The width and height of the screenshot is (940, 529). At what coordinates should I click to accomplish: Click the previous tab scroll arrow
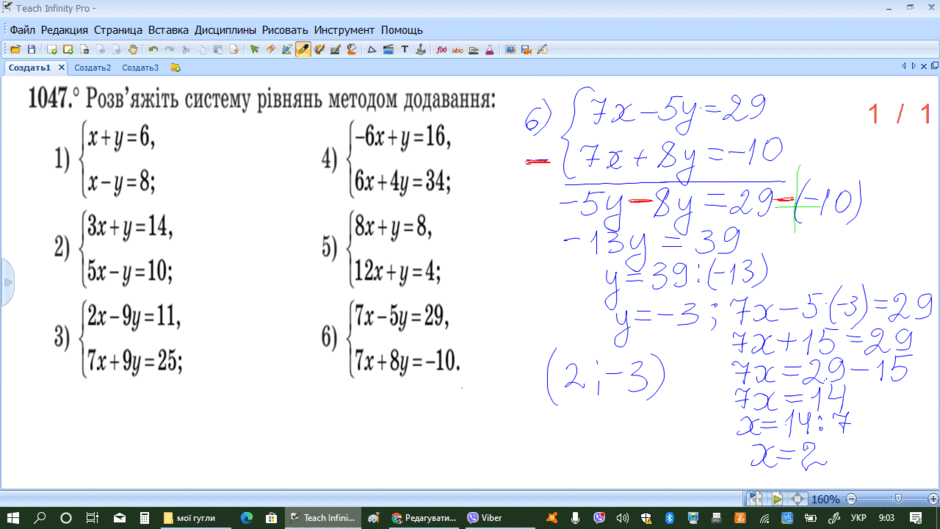click(x=903, y=67)
